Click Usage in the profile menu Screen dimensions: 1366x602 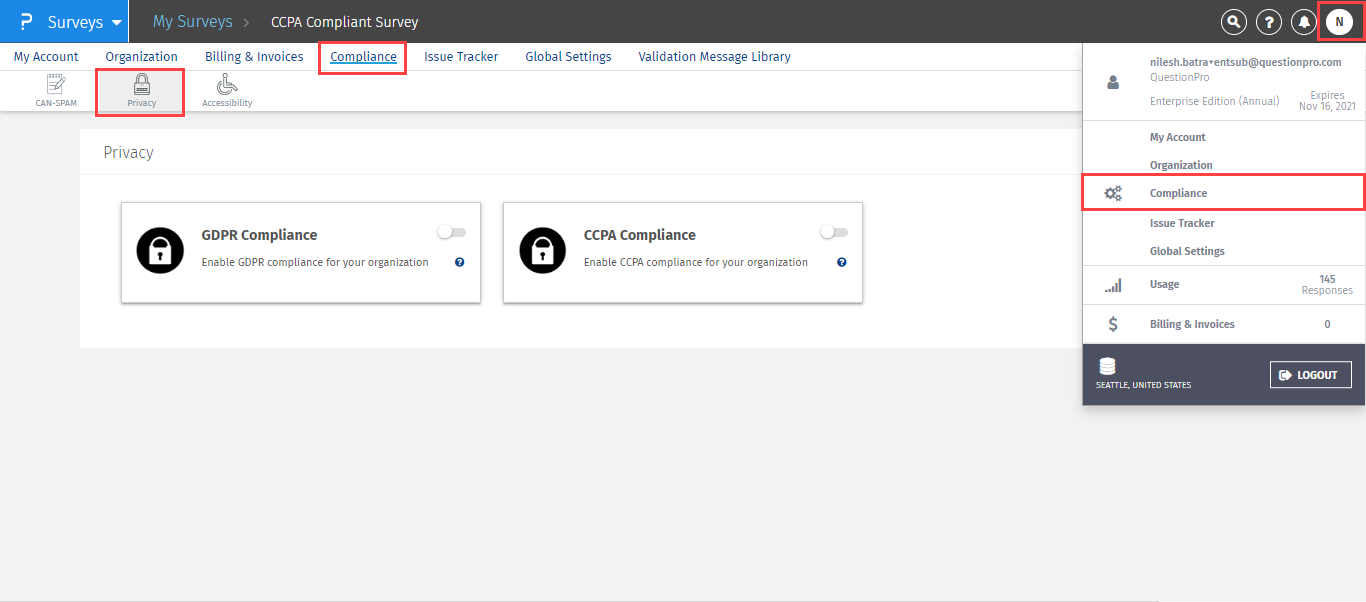pyautogui.click(x=1164, y=284)
